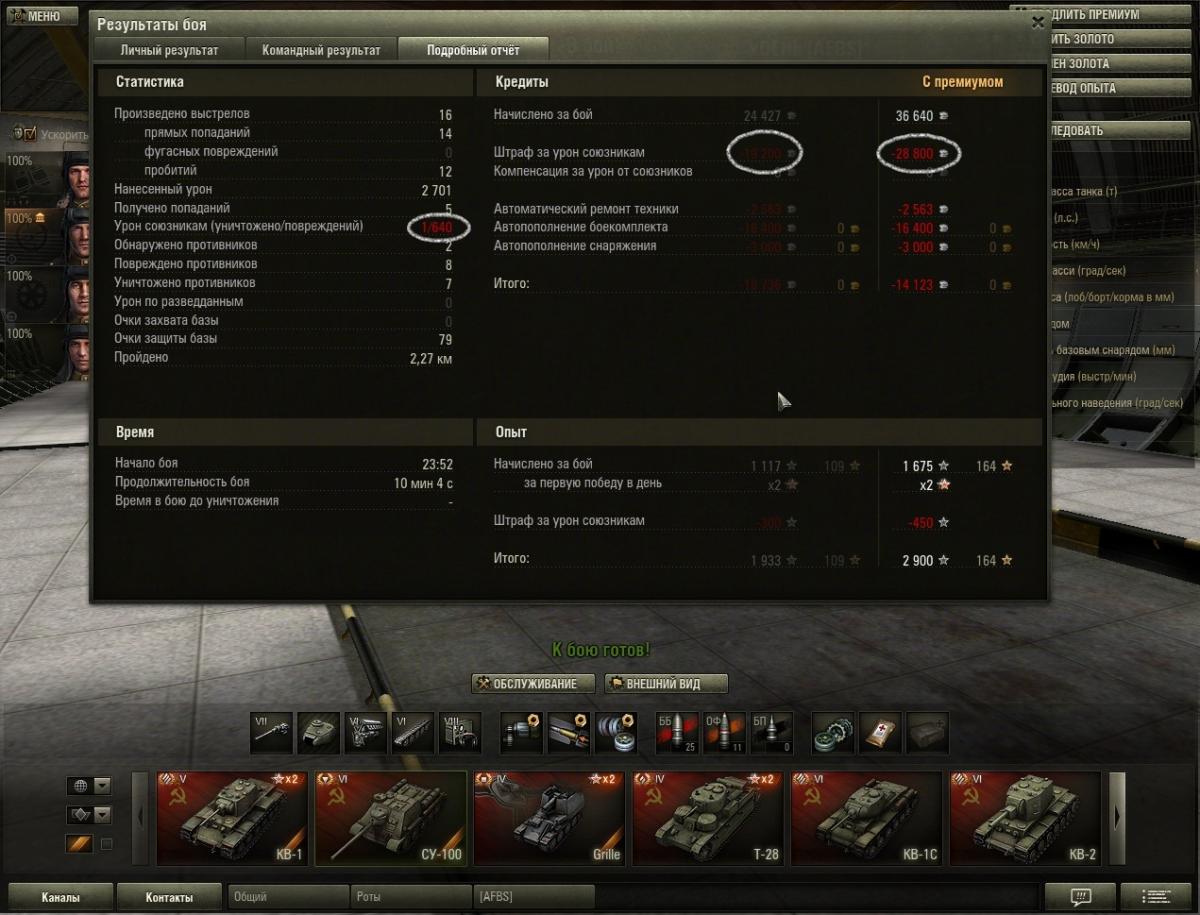Open the Общий chat channel tab
This screenshot has width=1200, height=915.
pyautogui.click(x=289, y=897)
